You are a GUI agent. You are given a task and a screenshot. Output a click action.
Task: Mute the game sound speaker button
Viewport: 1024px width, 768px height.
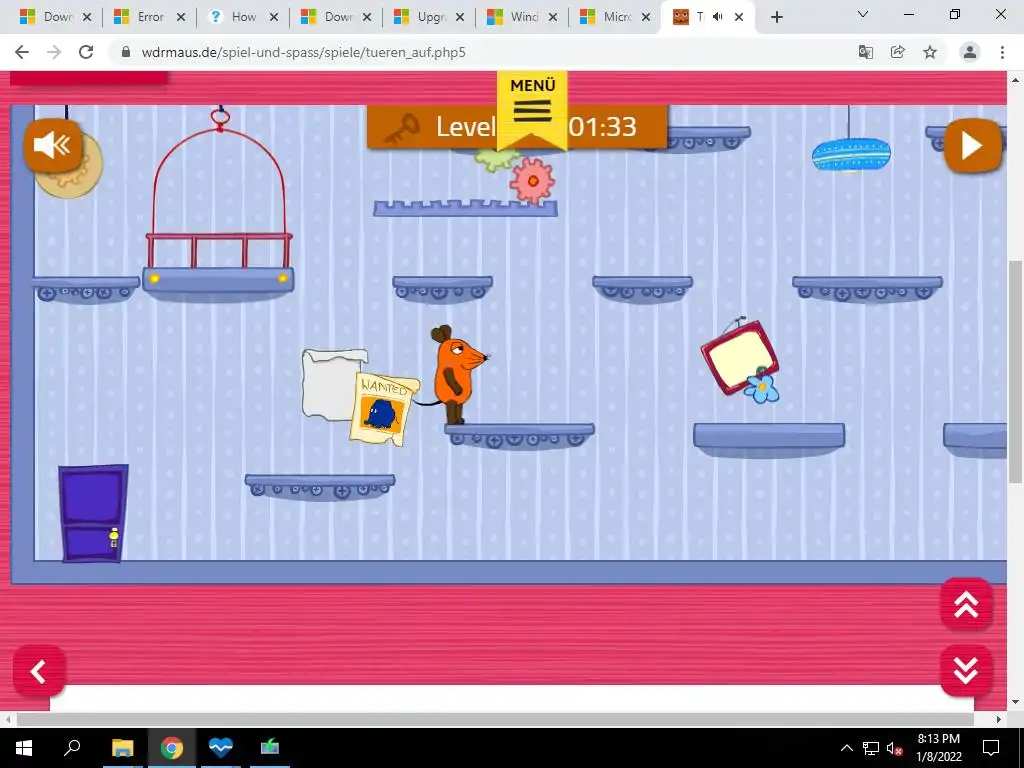click(53, 146)
